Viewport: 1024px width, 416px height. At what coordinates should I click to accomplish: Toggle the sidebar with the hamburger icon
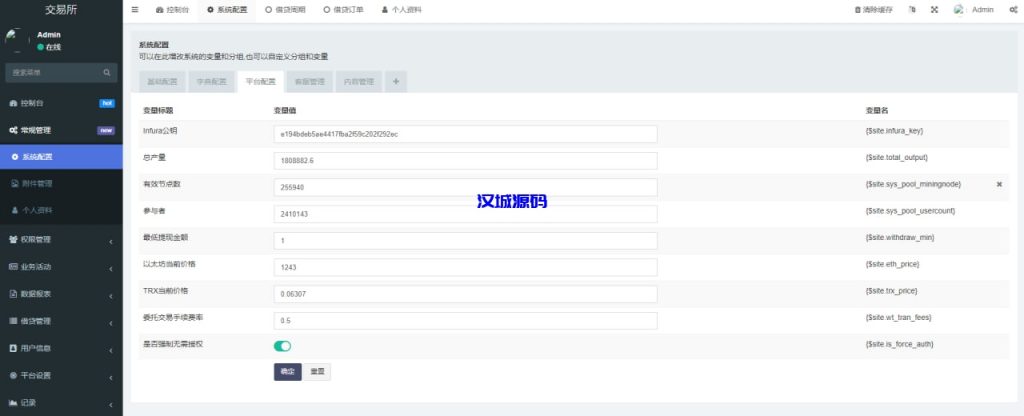pos(135,10)
